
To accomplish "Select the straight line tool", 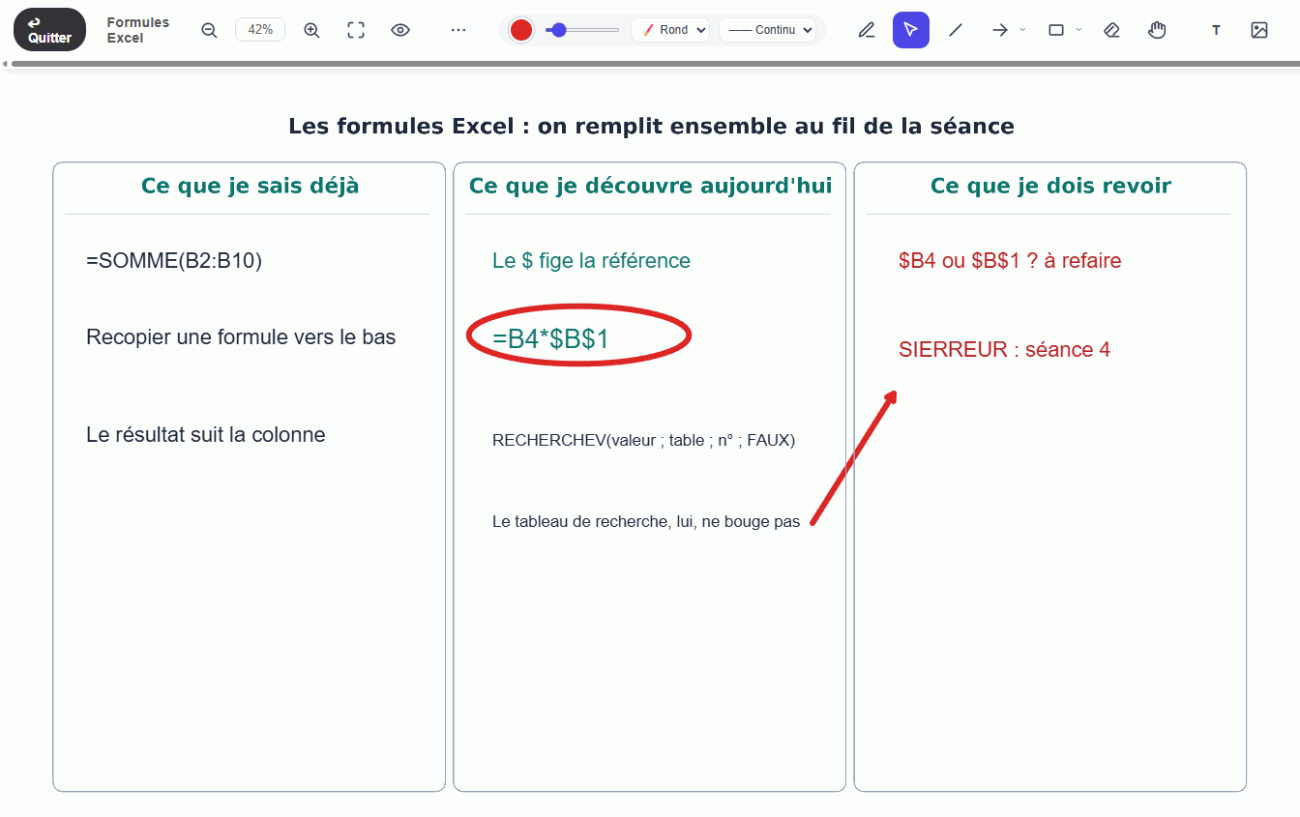I will (x=956, y=30).
